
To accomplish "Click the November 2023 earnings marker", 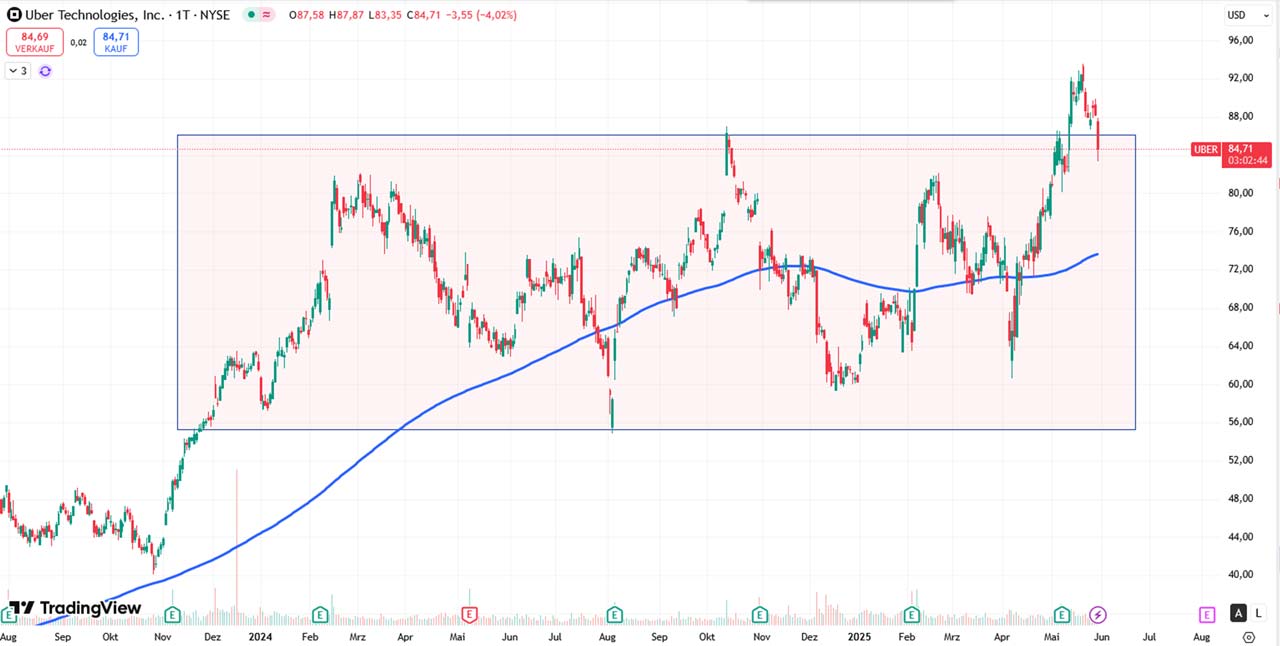I will pyautogui.click(x=173, y=614).
